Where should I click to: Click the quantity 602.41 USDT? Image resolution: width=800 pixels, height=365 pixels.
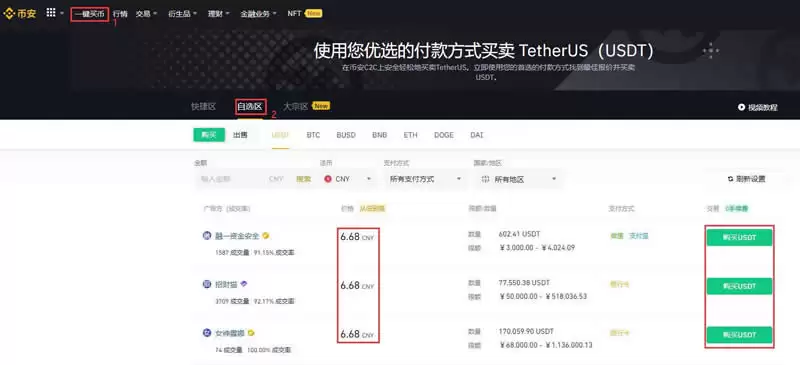[x=519, y=234]
